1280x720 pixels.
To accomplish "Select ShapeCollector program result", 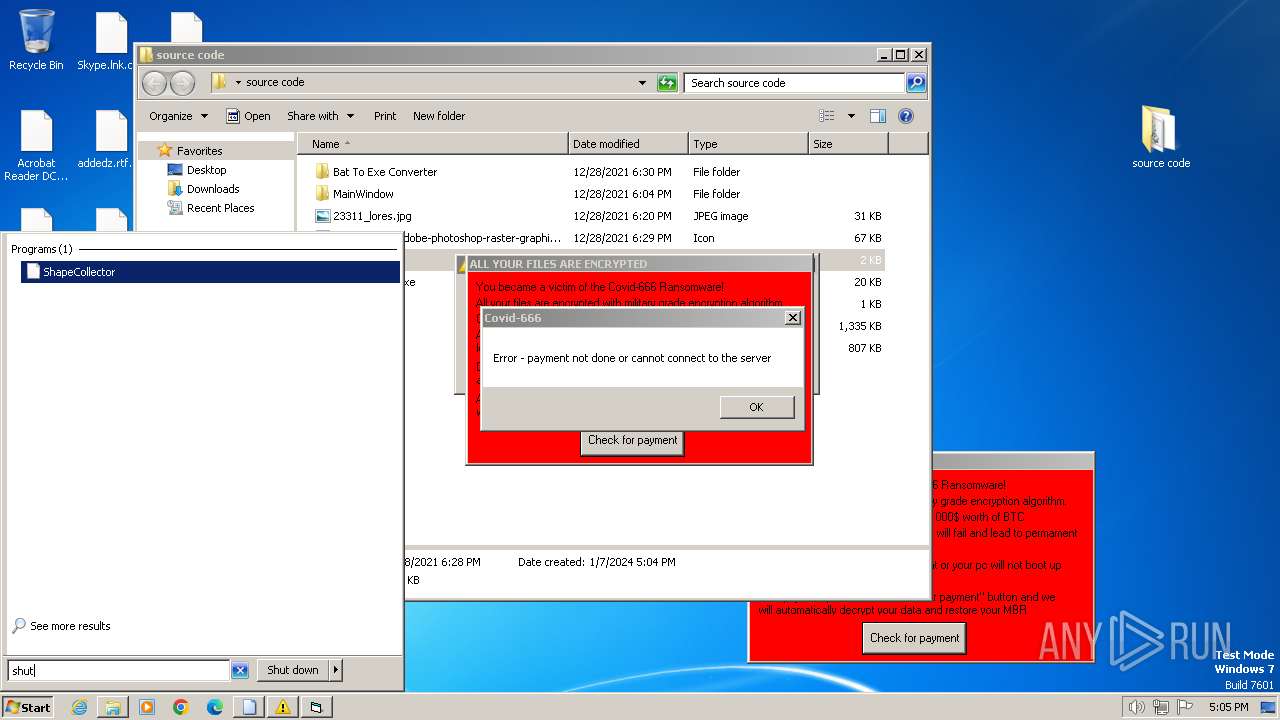I will click(x=210, y=272).
